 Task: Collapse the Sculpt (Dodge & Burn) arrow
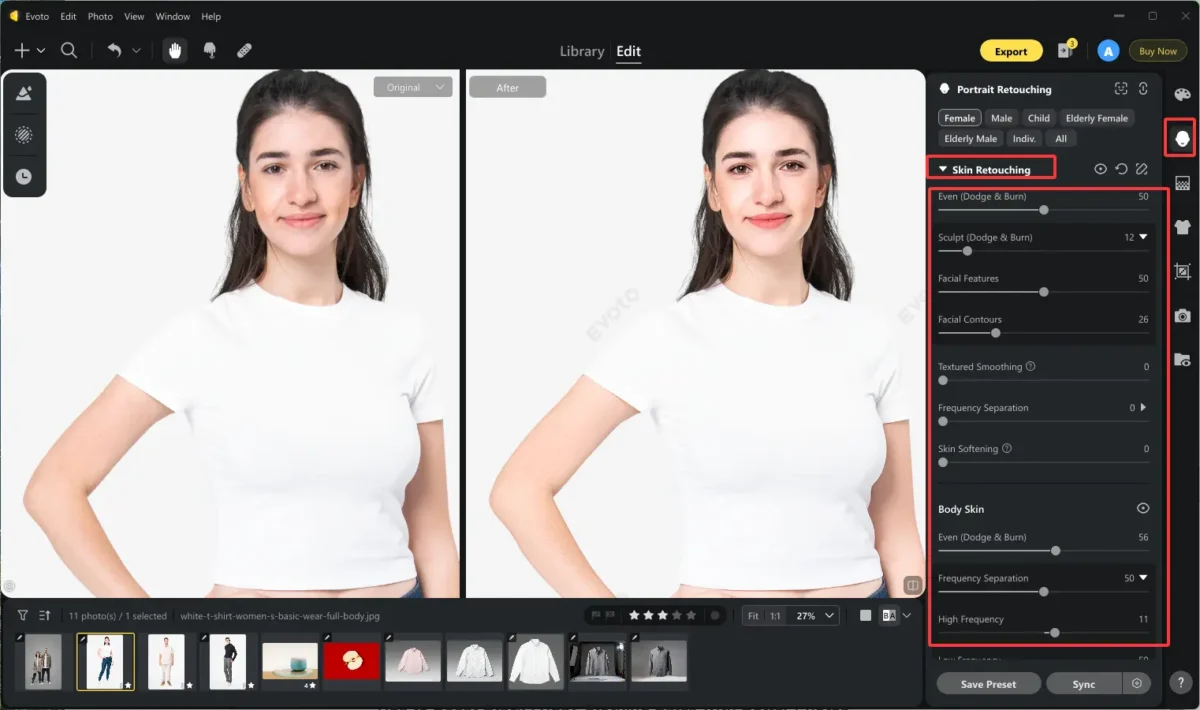point(1143,237)
